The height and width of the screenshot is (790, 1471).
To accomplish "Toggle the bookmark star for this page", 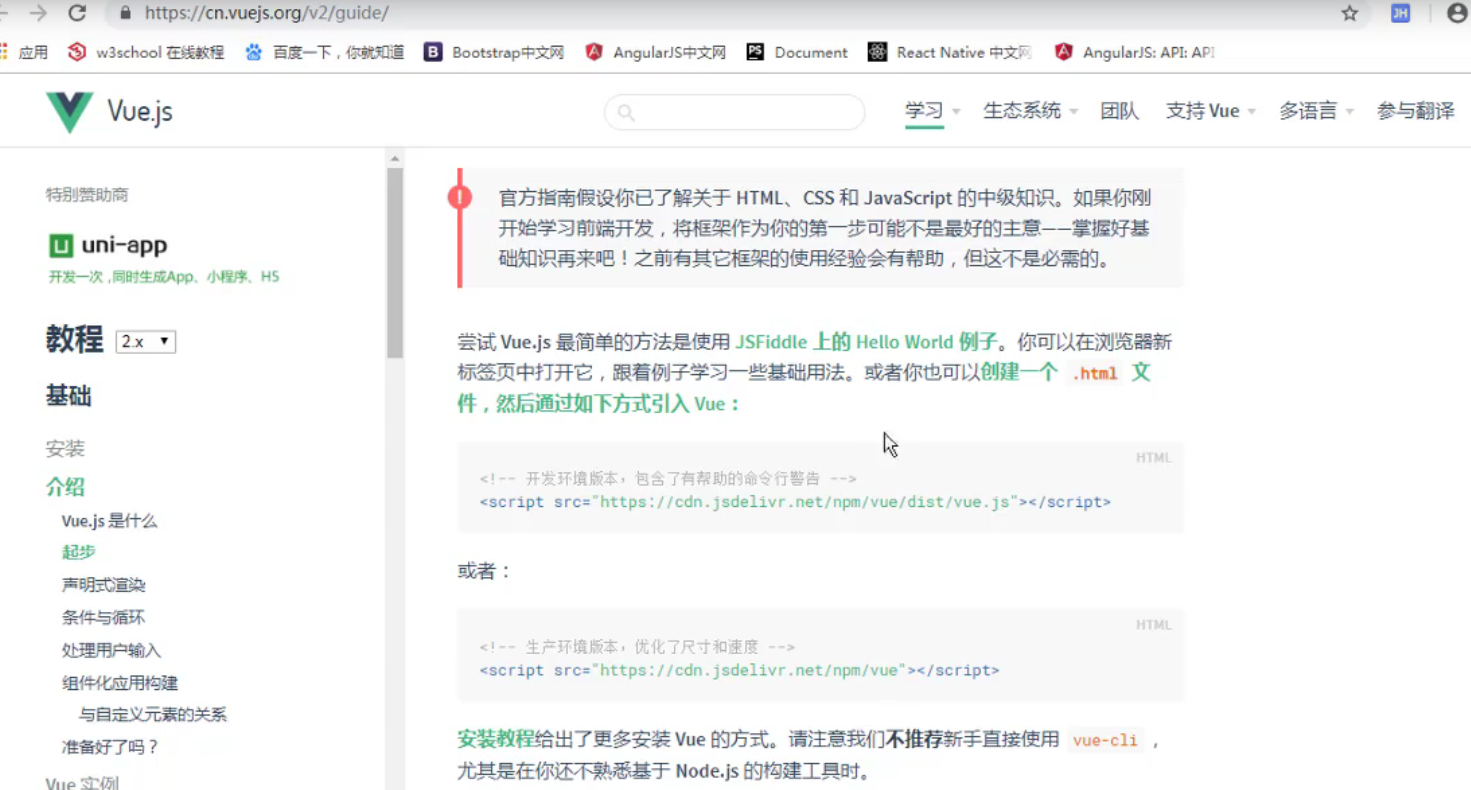I will (1349, 14).
